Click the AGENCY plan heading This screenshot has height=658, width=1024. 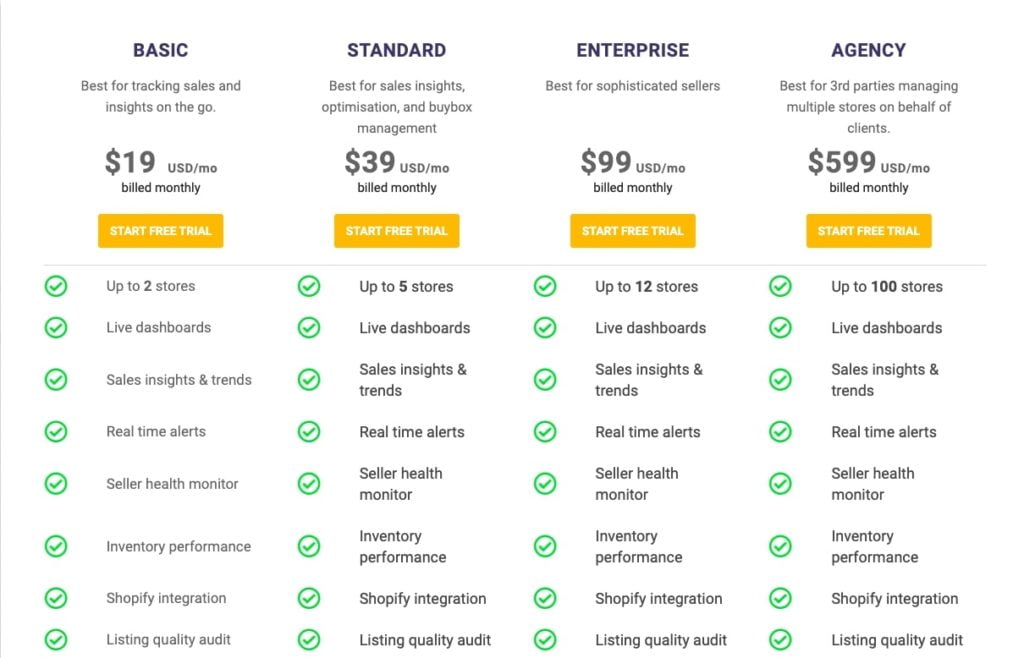click(869, 50)
